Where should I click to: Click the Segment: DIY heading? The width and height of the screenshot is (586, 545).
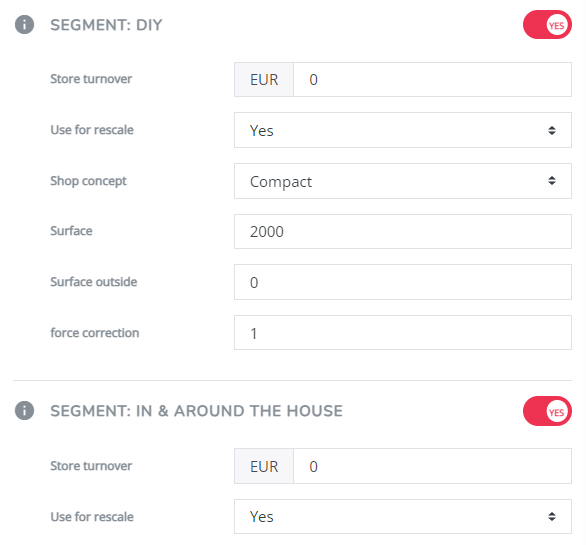click(x=107, y=25)
